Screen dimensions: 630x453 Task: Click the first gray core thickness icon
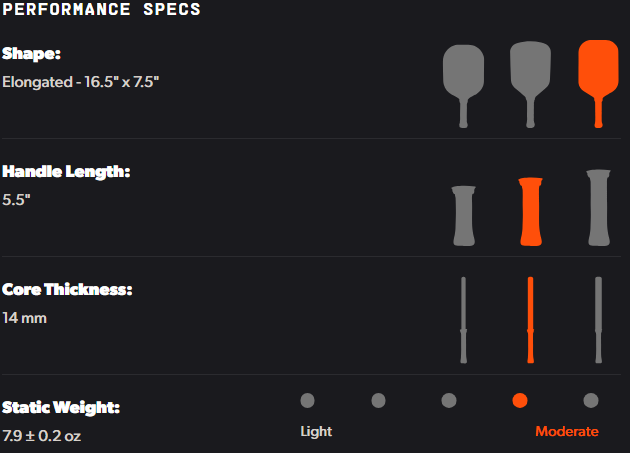pyautogui.click(x=463, y=320)
